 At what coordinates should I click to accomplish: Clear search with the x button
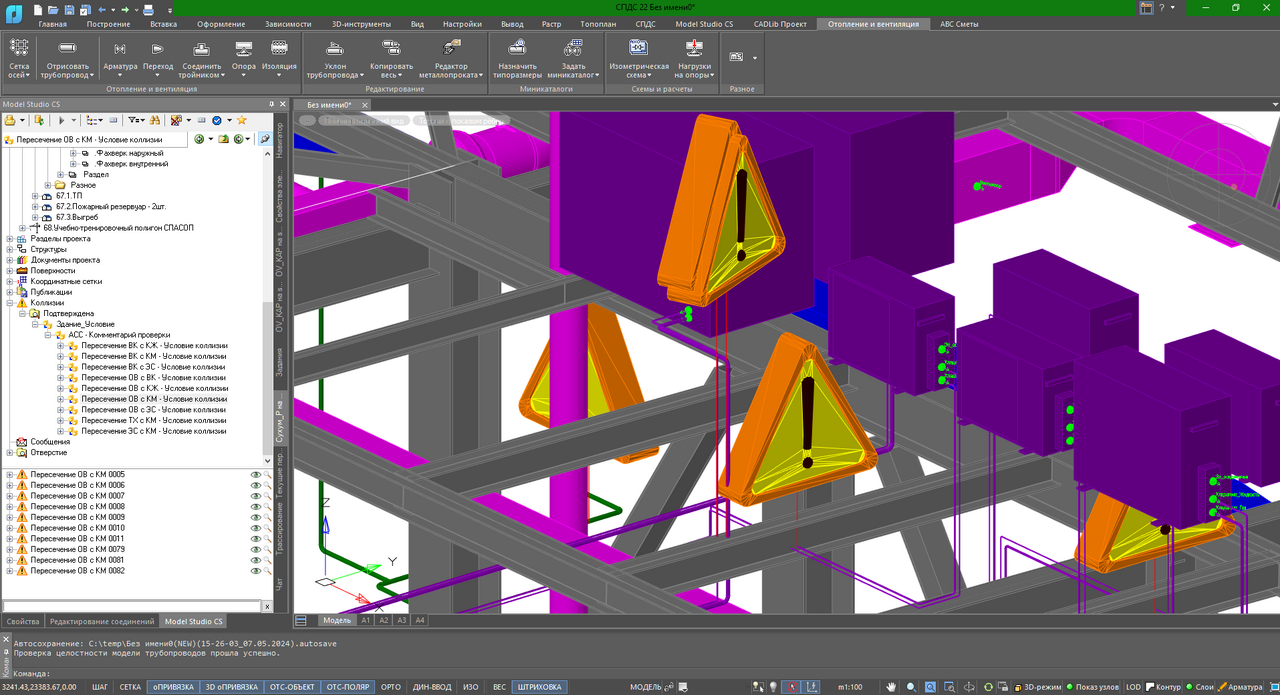pos(267,606)
